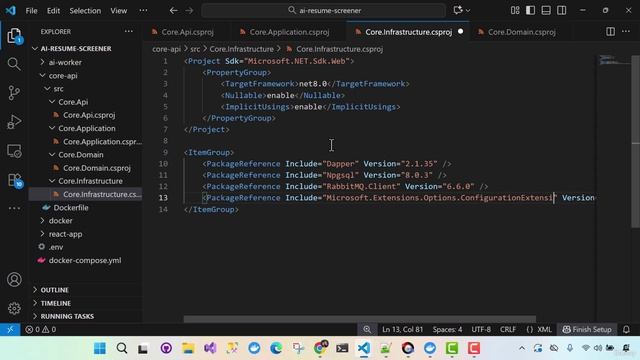Open the Explorer view in activity bar
Viewport: 640px width, 360px height.
coord(14,36)
